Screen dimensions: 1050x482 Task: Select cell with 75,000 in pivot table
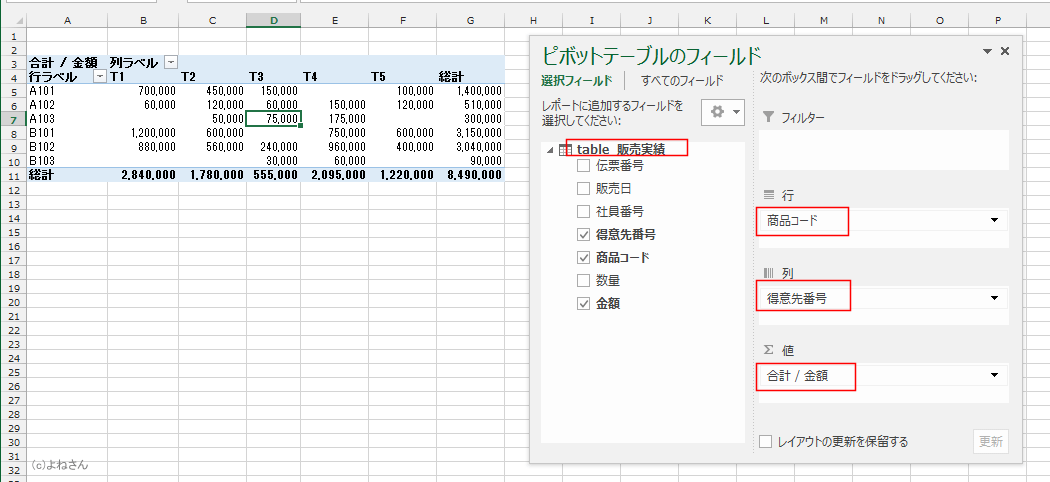coord(273,118)
